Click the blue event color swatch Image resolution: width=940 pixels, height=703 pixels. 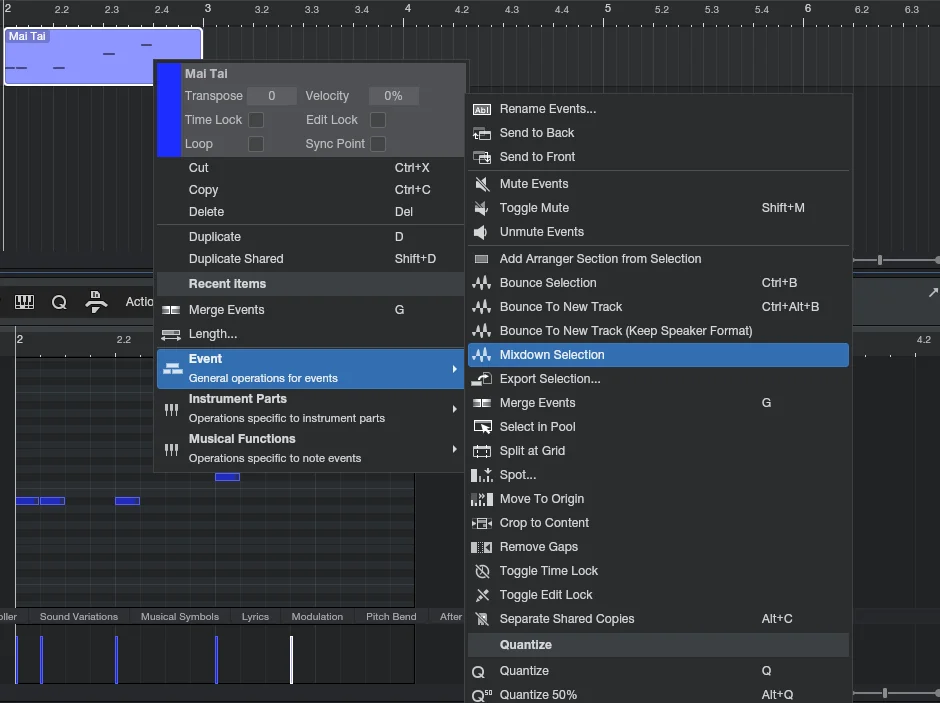169,110
